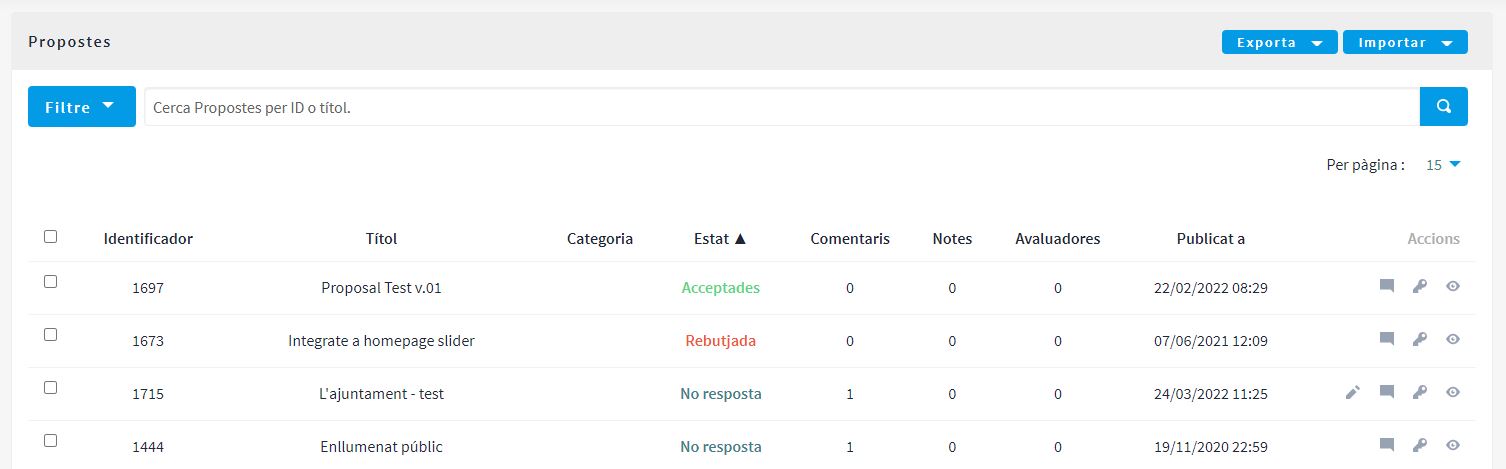Viewport: 1506px width, 469px height.
Task: Click the magnifier search button
Action: [x=1443, y=107]
